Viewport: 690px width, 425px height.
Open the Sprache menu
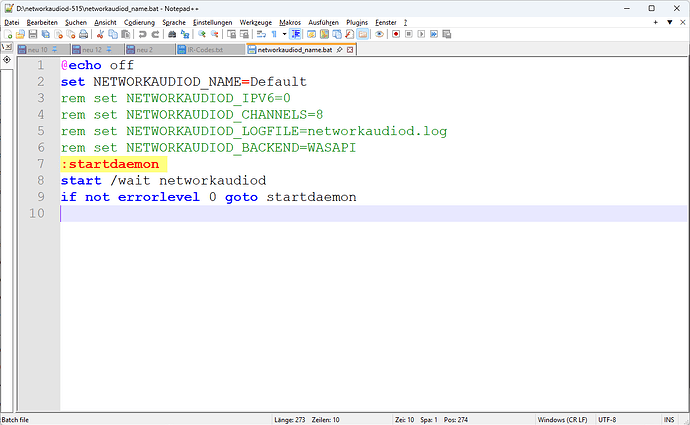(x=174, y=21)
